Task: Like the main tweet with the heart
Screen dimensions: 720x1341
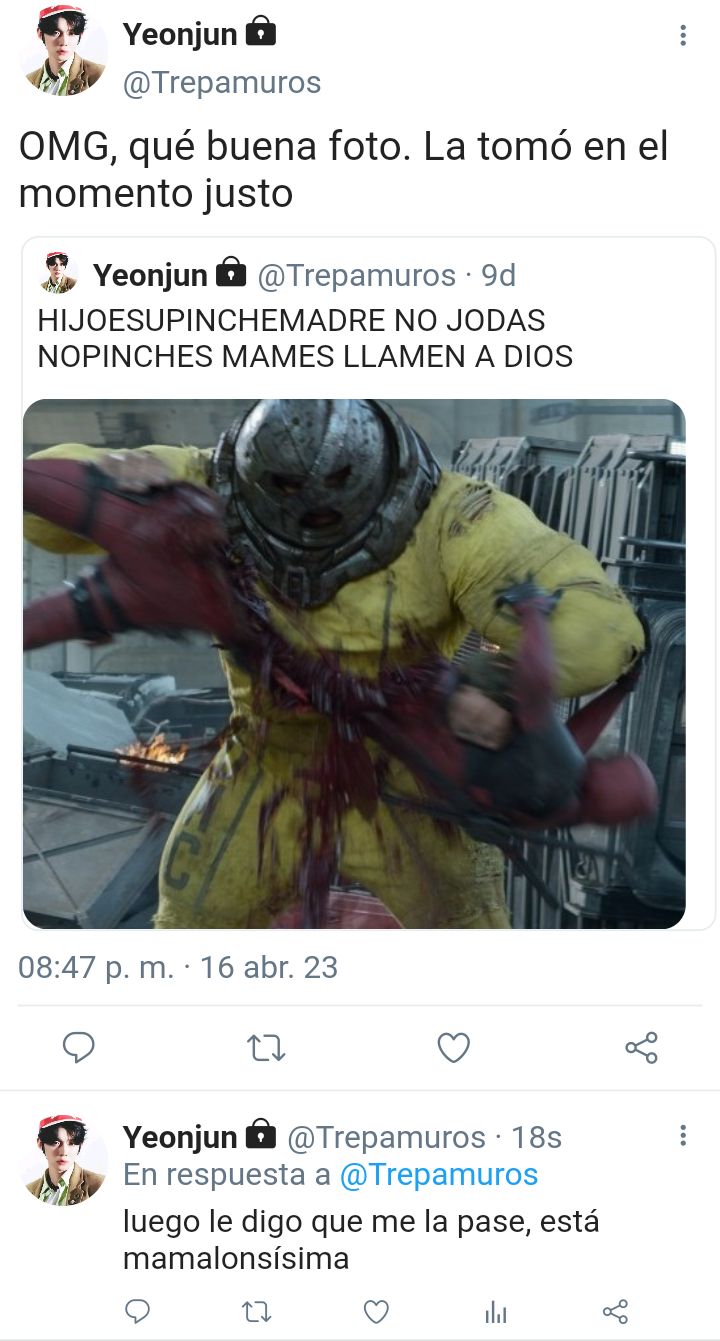Action: [454, 1047]
